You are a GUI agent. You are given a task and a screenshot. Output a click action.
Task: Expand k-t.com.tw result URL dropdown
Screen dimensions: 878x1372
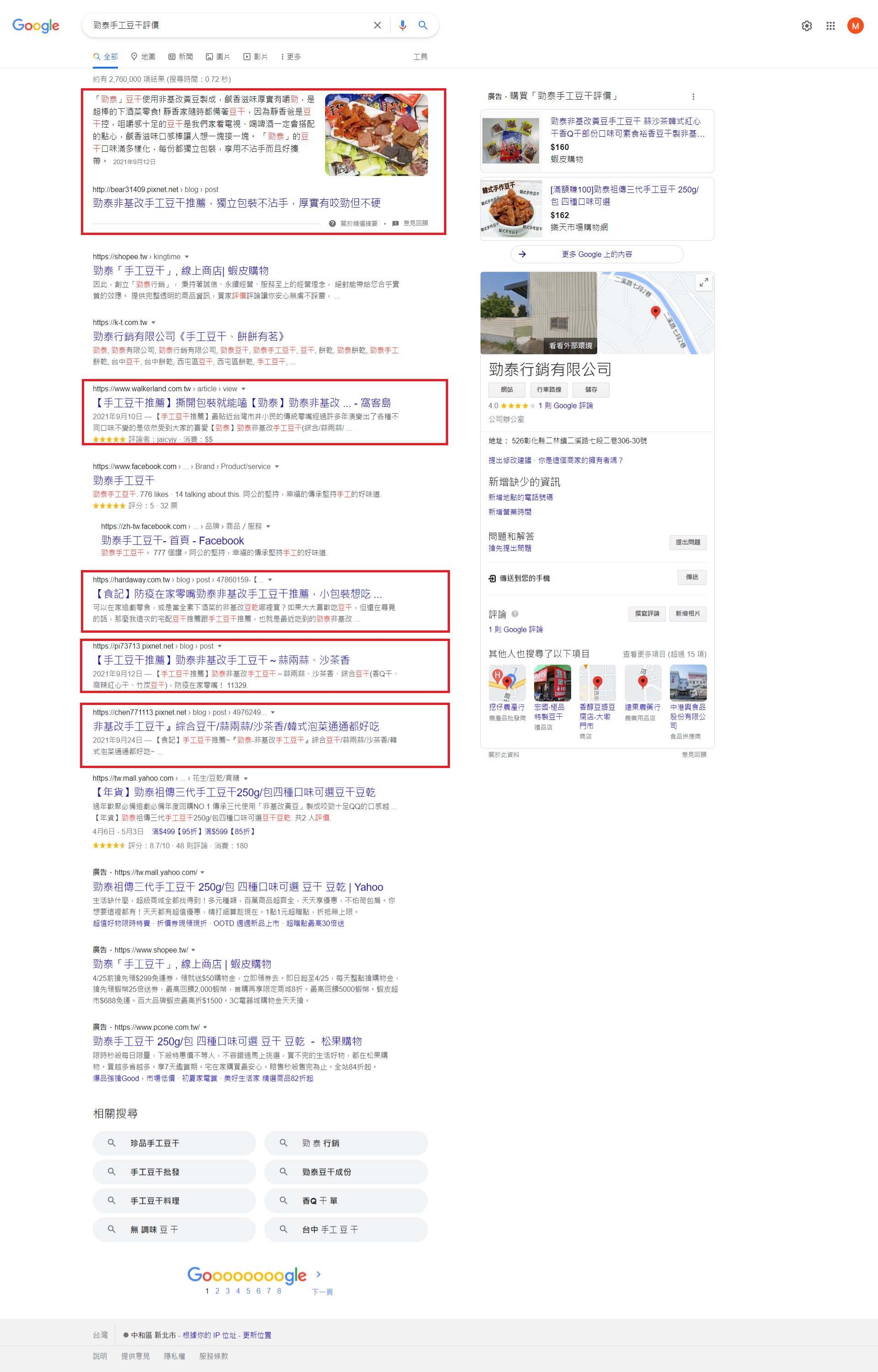(153, 323)
